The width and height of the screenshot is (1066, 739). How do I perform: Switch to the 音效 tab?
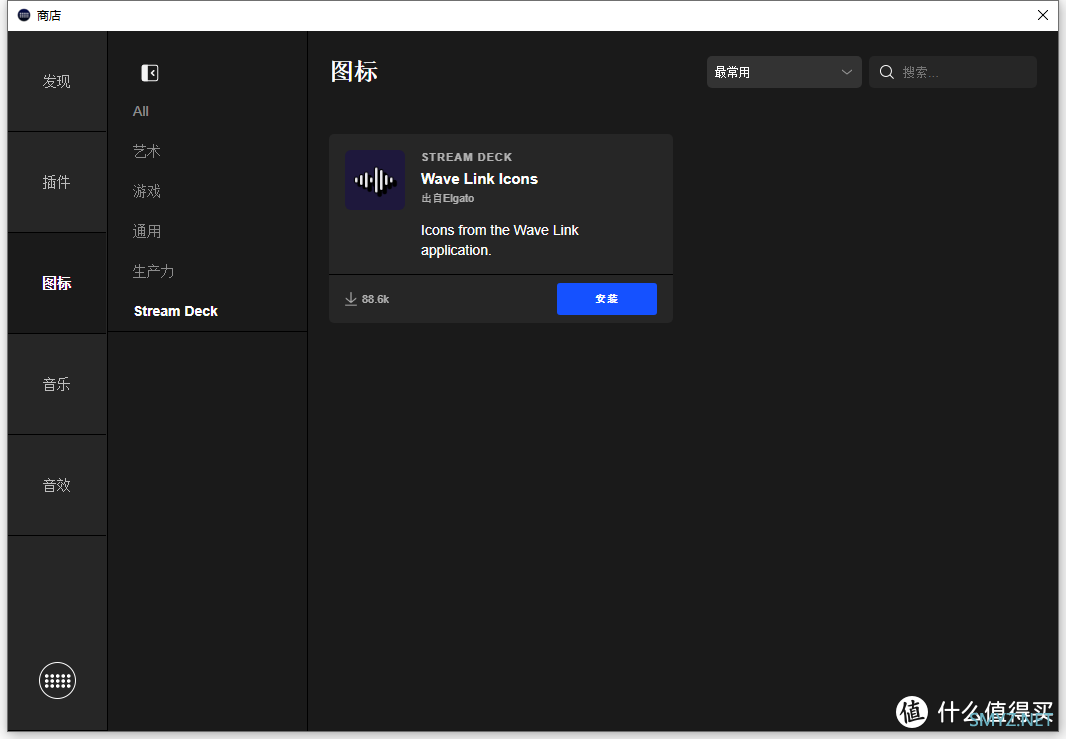57,485
